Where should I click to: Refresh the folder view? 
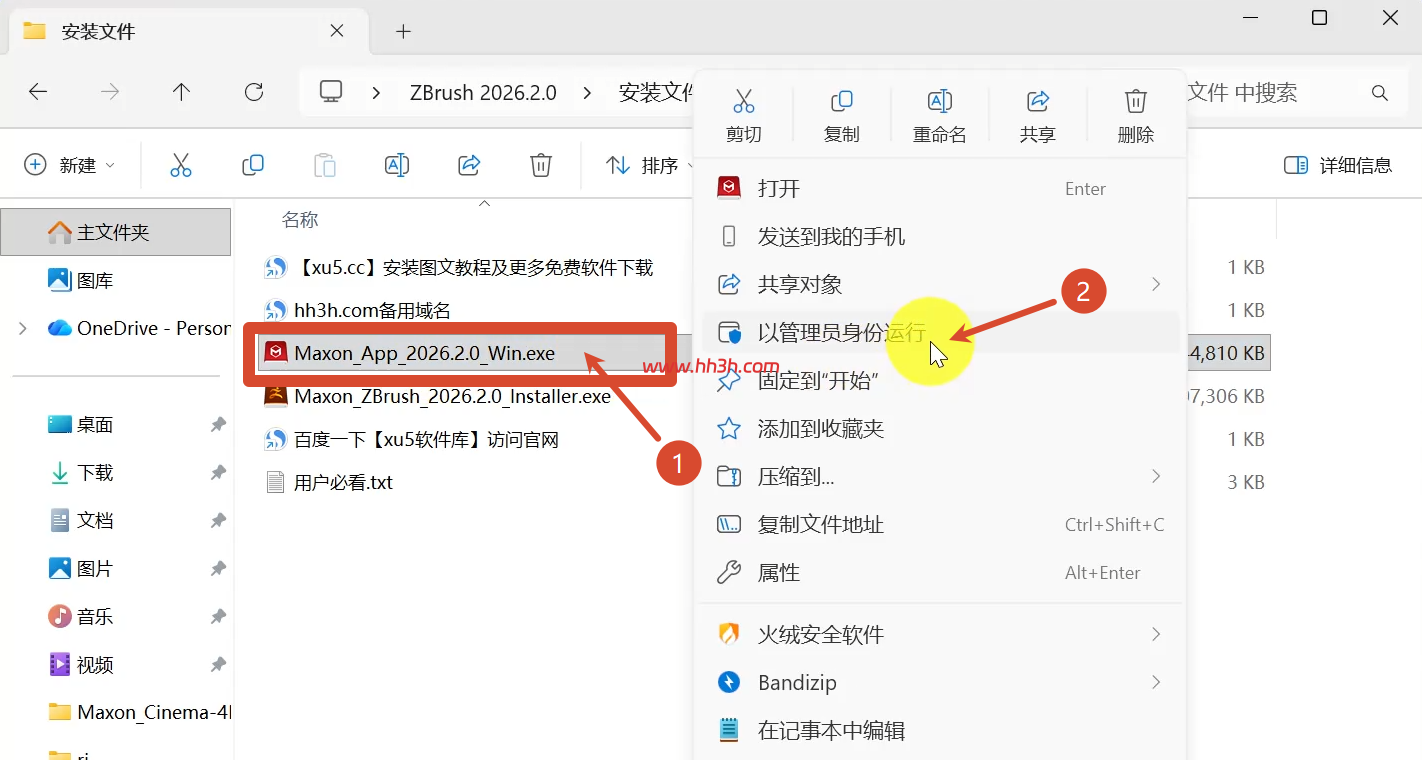coord(254,93)
